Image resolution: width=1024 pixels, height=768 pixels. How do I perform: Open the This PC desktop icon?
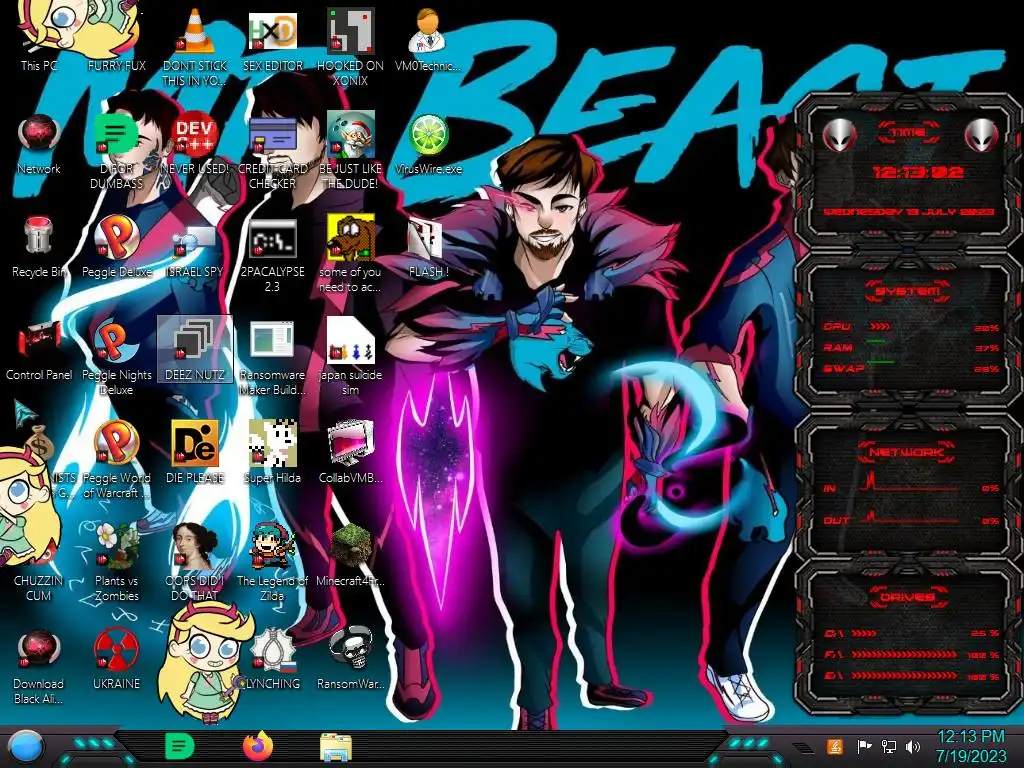click(x=39, y=39)
